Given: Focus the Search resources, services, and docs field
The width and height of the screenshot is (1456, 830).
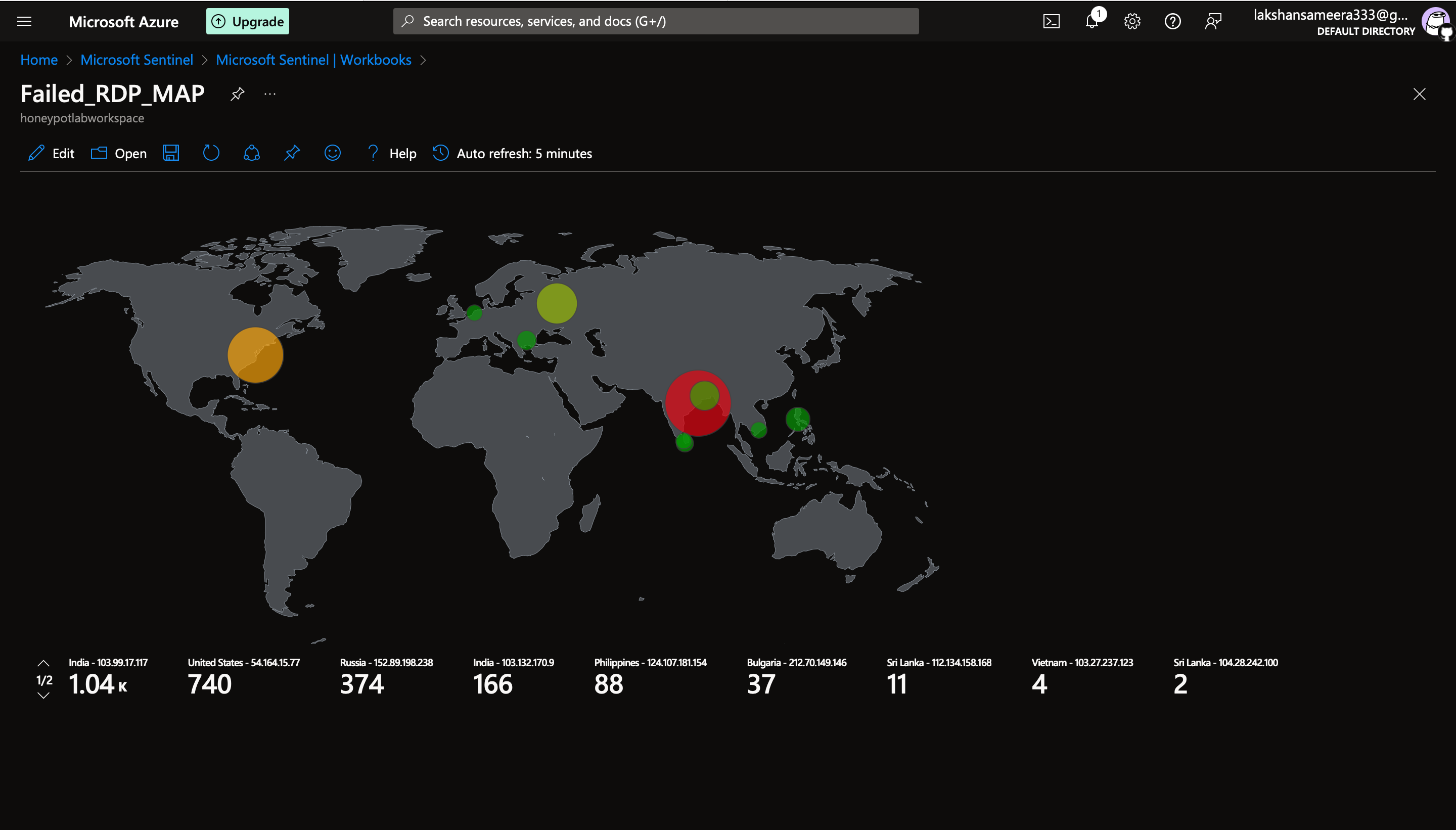Looking at the screenshot, I should [656, 22].
